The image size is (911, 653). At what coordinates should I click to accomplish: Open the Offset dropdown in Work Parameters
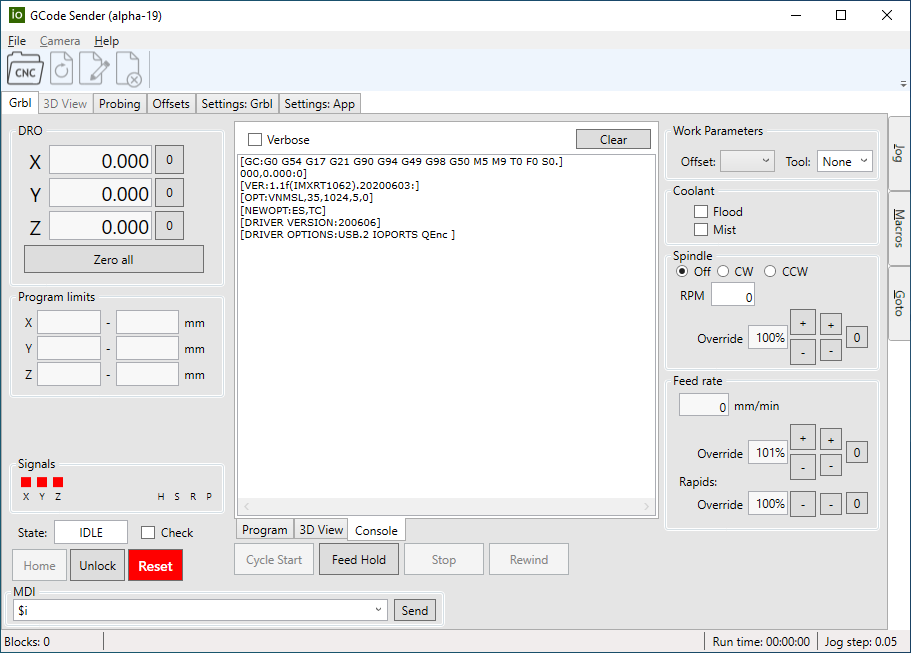coord(747,161)
